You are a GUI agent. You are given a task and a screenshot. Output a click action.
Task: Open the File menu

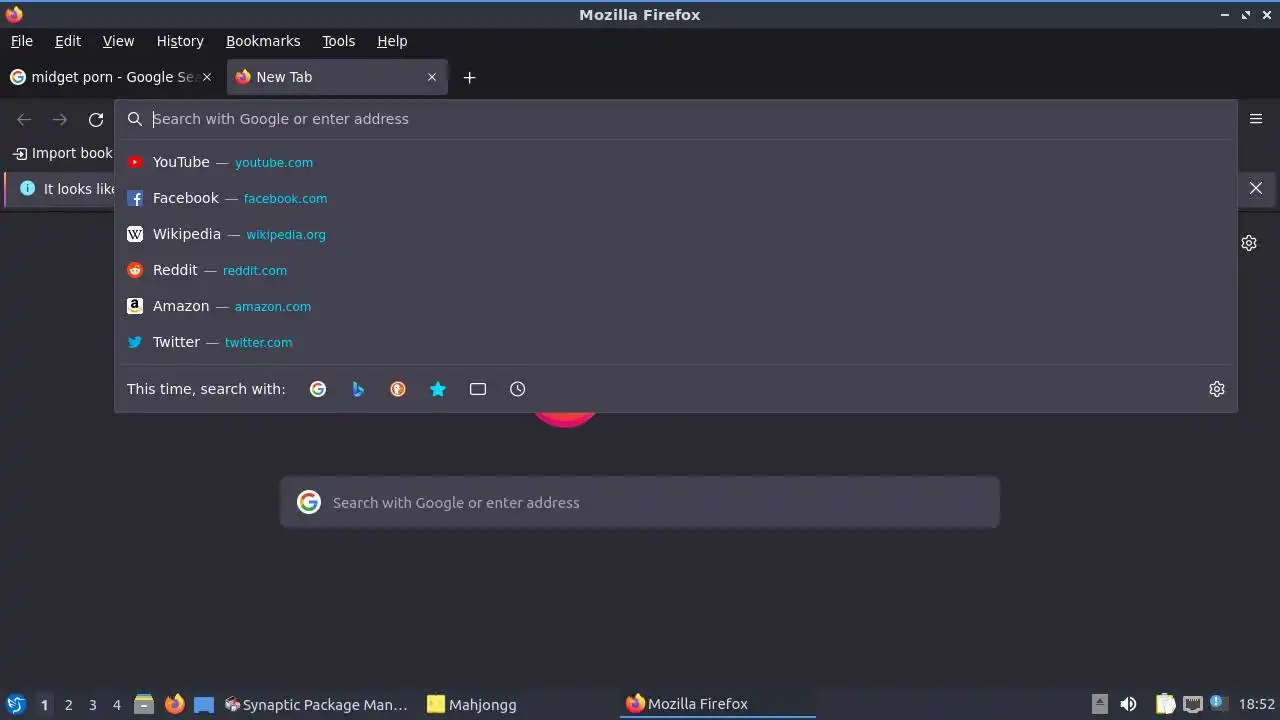(21, 41)
